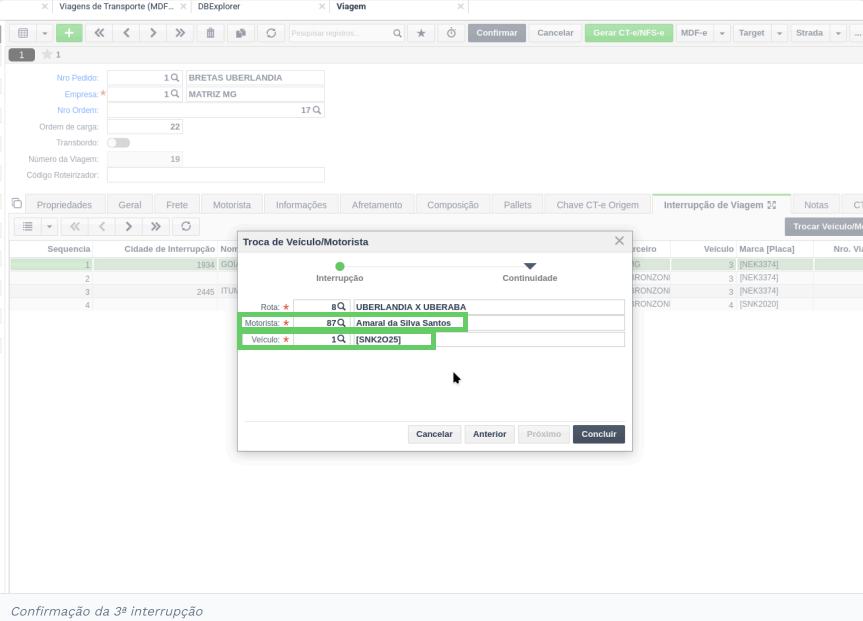Click the duplicate record icon in the toolbar
The width and height of the screenshot is (863, 621).
click(241, 33)
